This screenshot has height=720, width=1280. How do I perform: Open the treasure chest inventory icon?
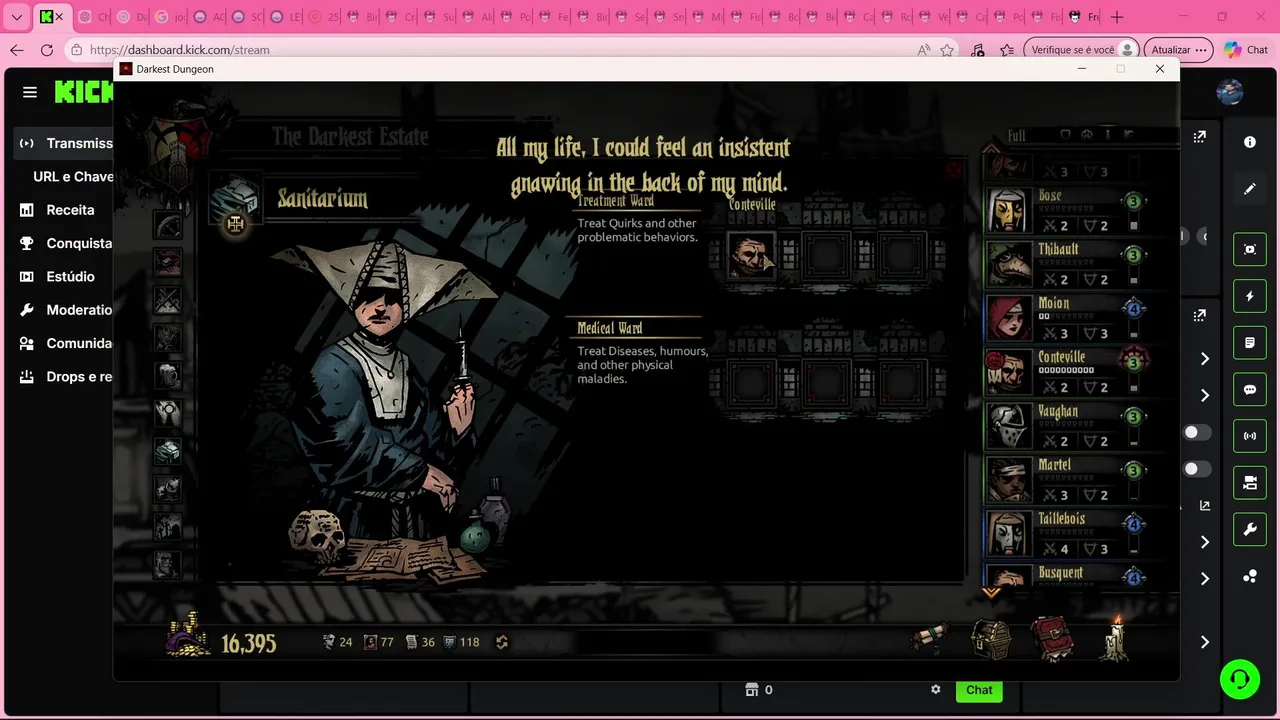pyautogui.click(x=992, y=640)
